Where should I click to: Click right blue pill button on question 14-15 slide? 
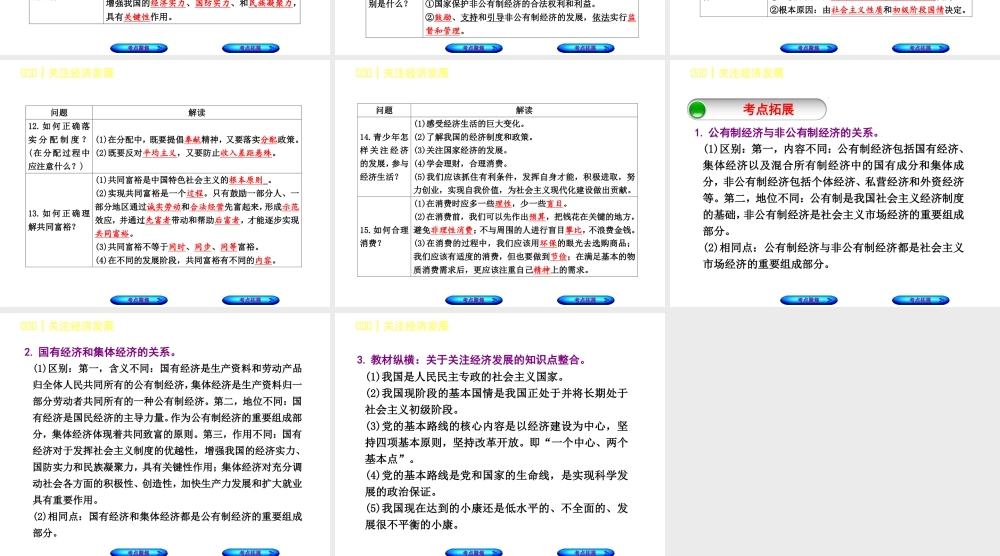(x=585, y=300)
